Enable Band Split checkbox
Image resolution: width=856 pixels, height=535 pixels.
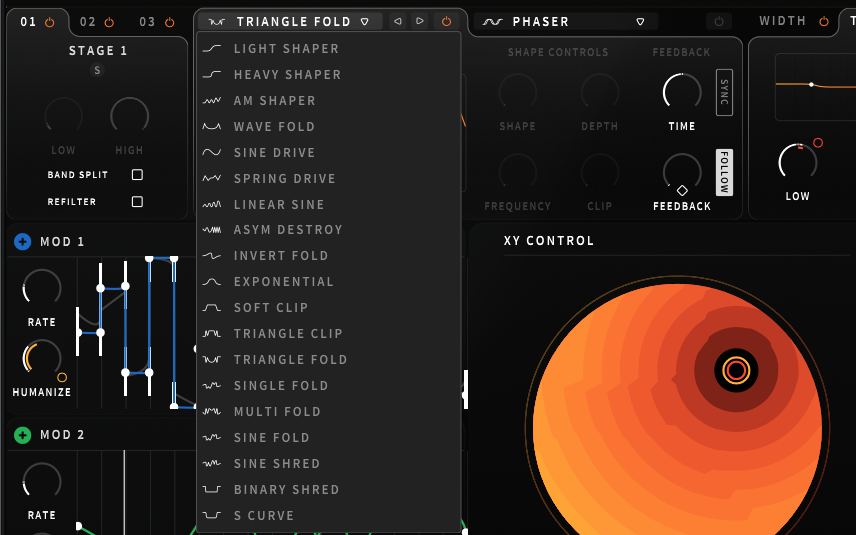click(x=138, y=175)
